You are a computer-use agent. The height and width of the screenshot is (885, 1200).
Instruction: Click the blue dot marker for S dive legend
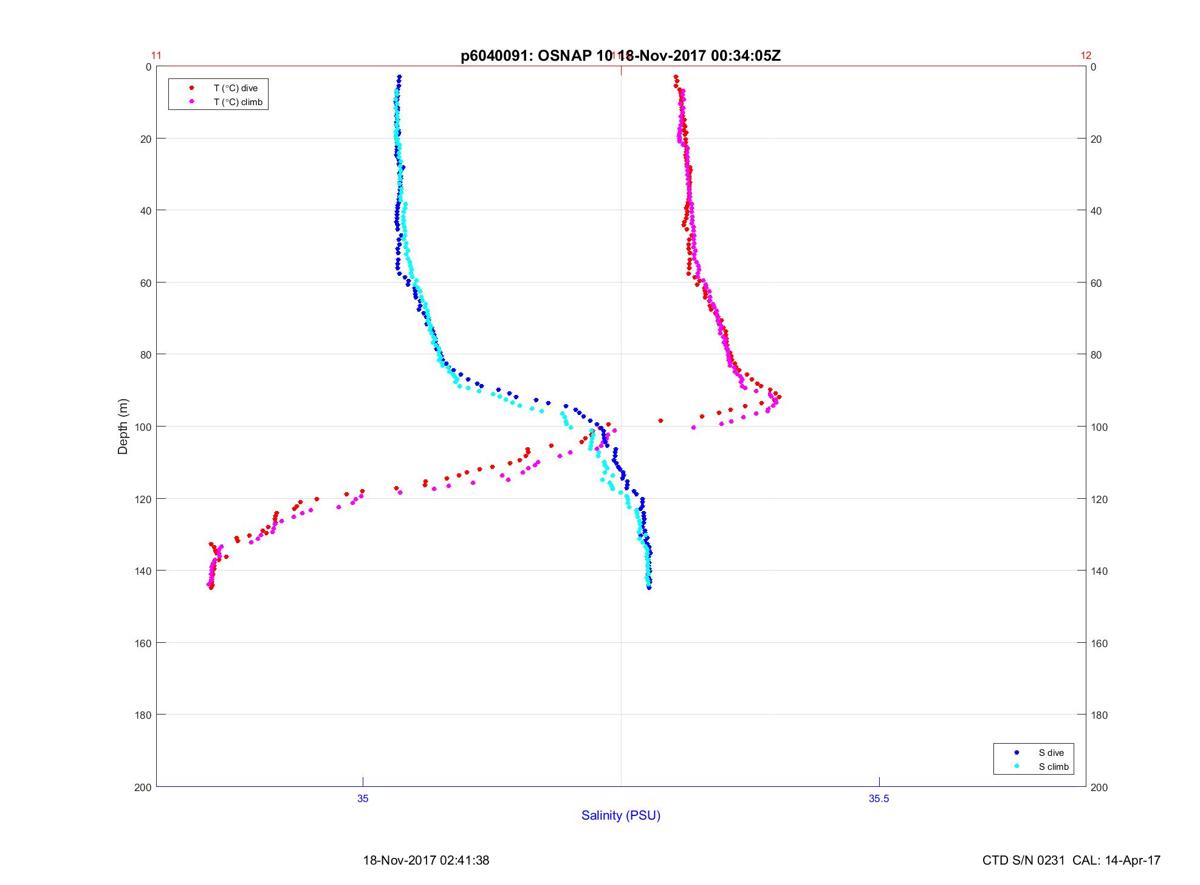pos(1016,752)
